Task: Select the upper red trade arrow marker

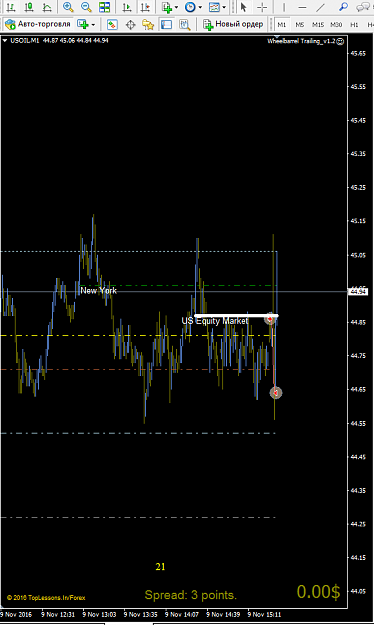Action: [x=271, y=319]
